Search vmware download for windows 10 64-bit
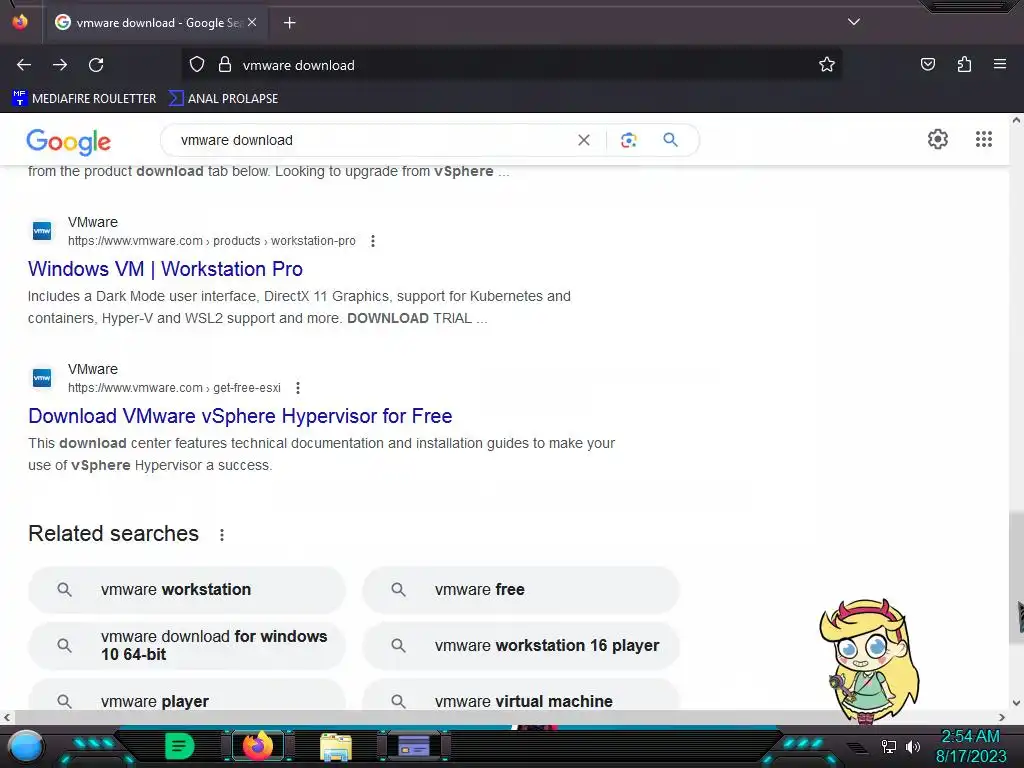1024x768 pixels. pos(187,645)
